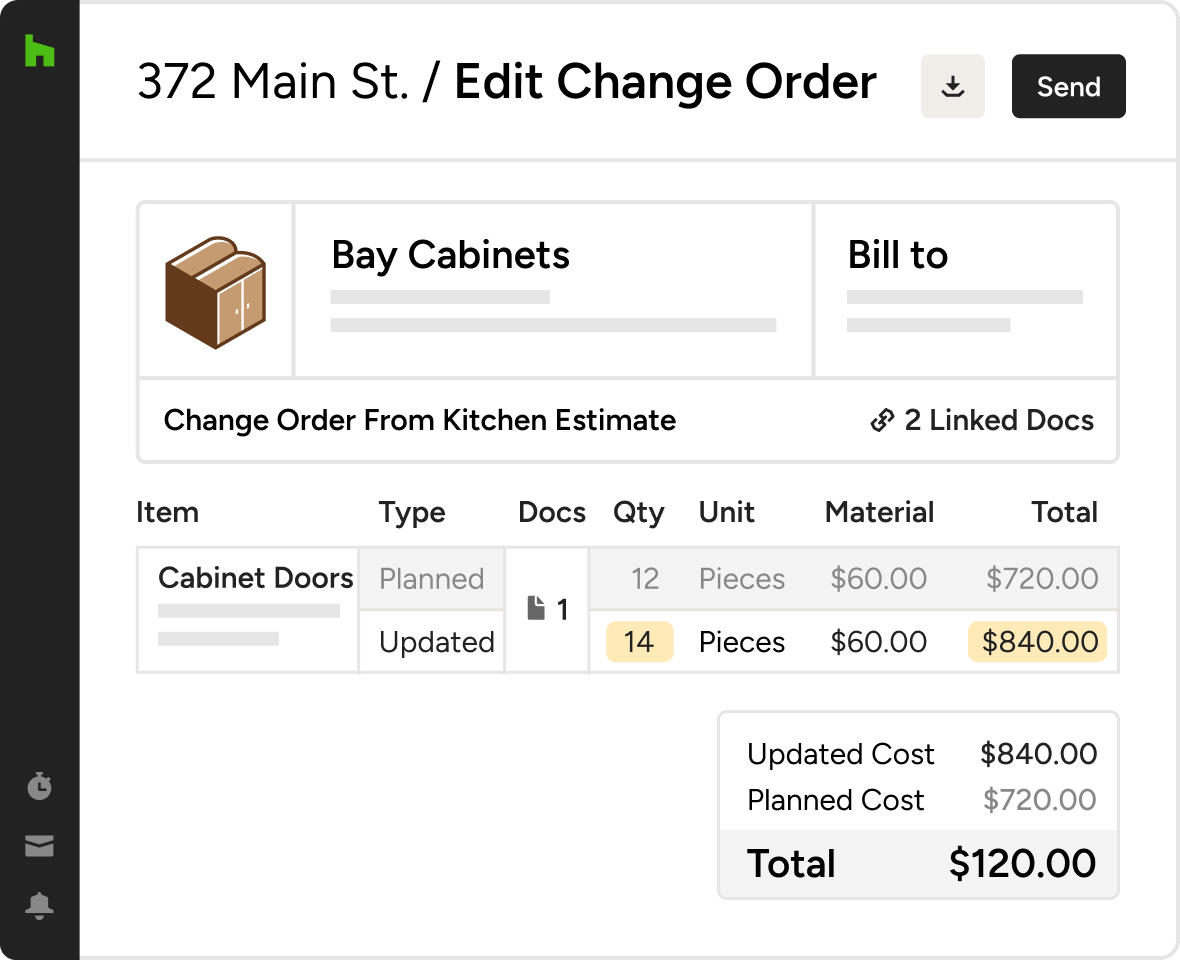Select the highlighted $840.00 updated total
The width and height of the screenshot is (1180, 960).
1038,642
